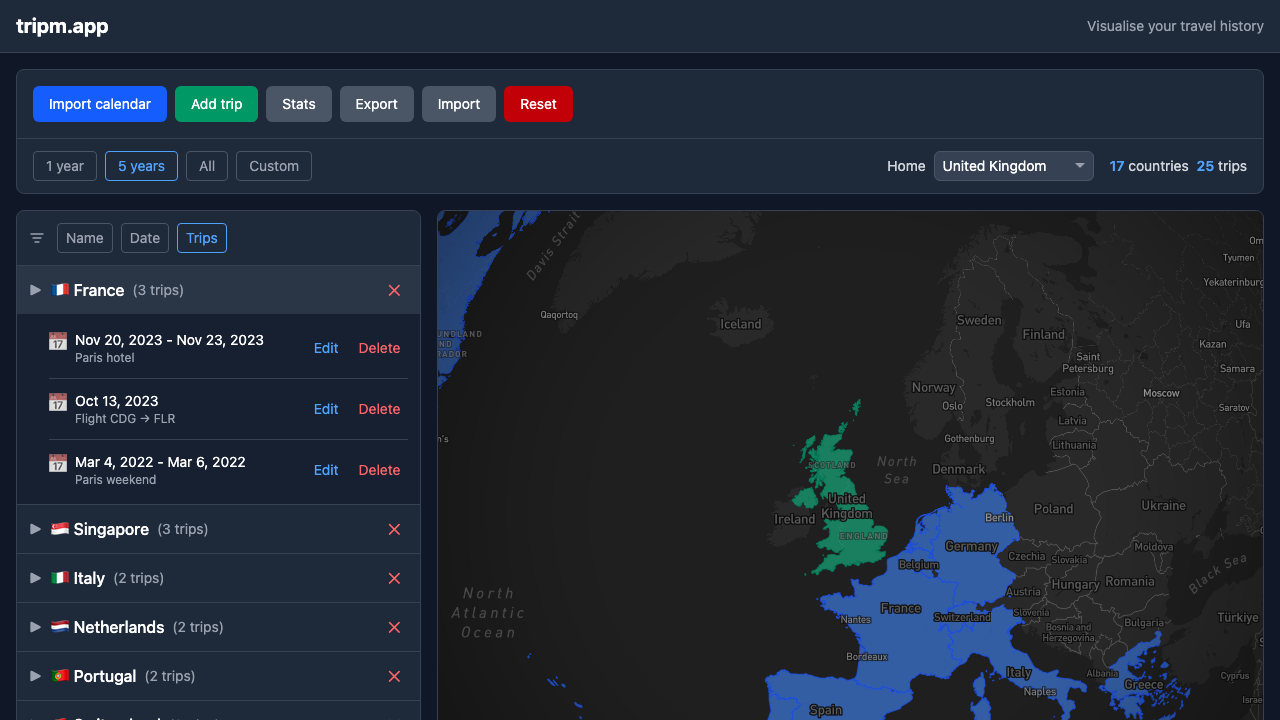Open the Home country dropdown
The width and height of the screenshot is (1280, 720).
[x=1013, y=166]
